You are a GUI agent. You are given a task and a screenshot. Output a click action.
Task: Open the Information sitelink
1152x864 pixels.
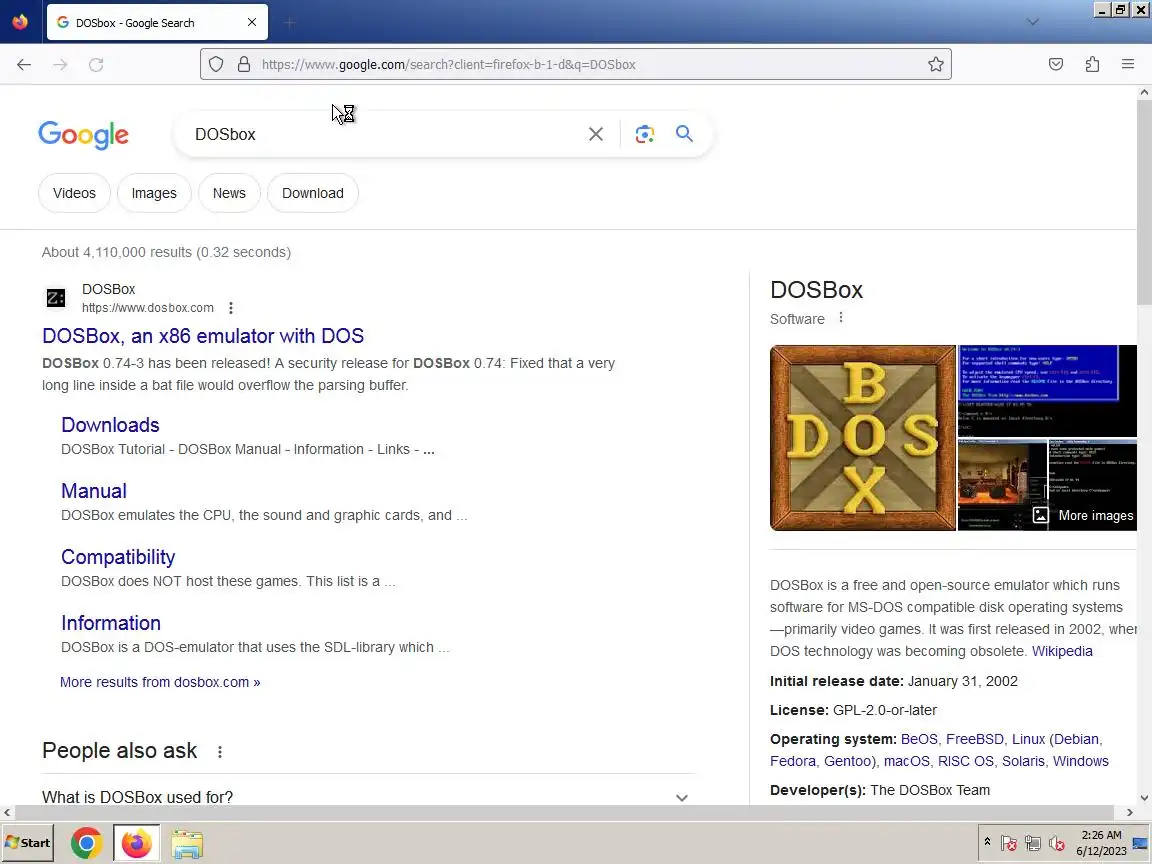coord(111,623)
